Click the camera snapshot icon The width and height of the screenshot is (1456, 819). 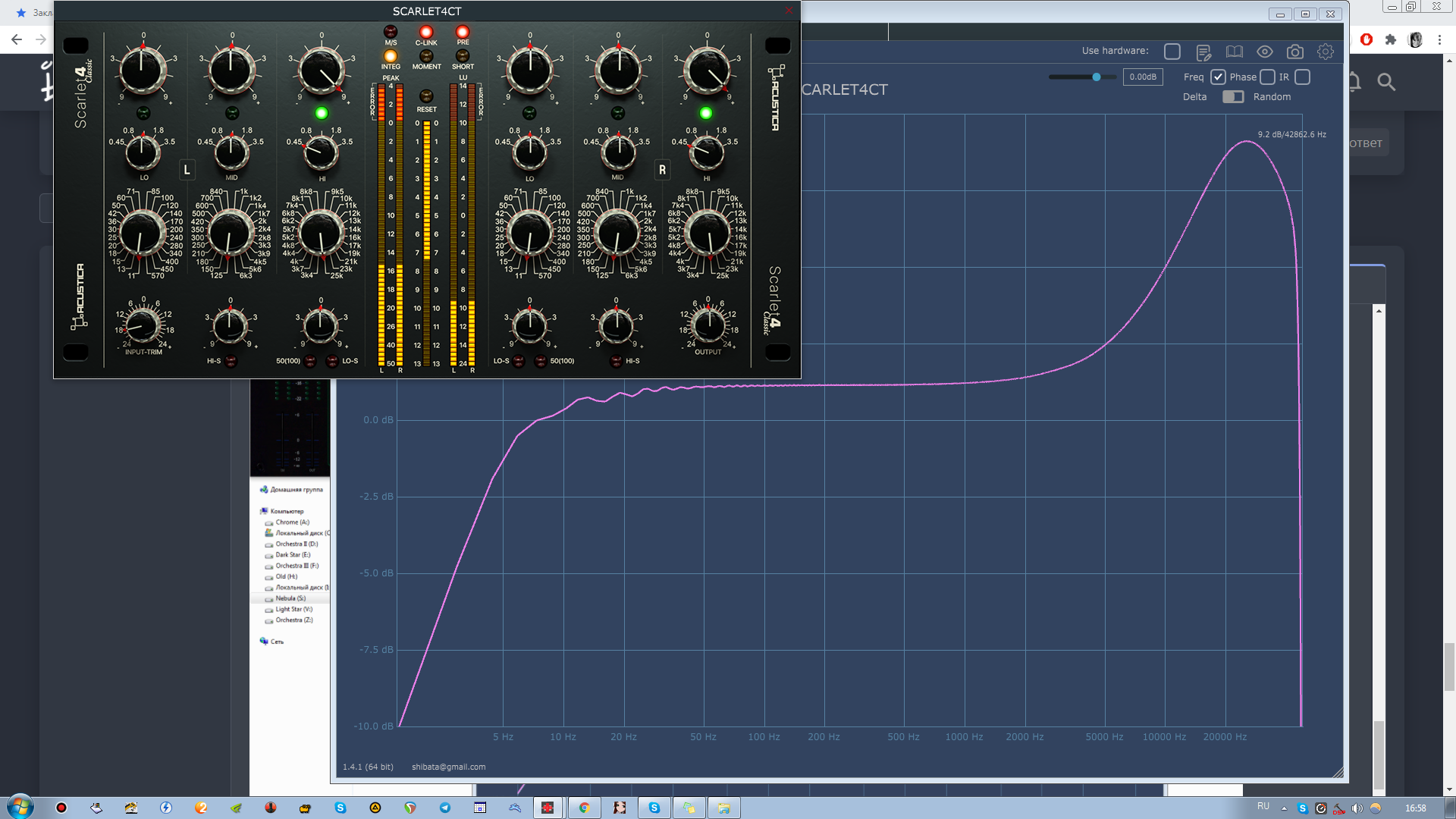click(1294, 52)
